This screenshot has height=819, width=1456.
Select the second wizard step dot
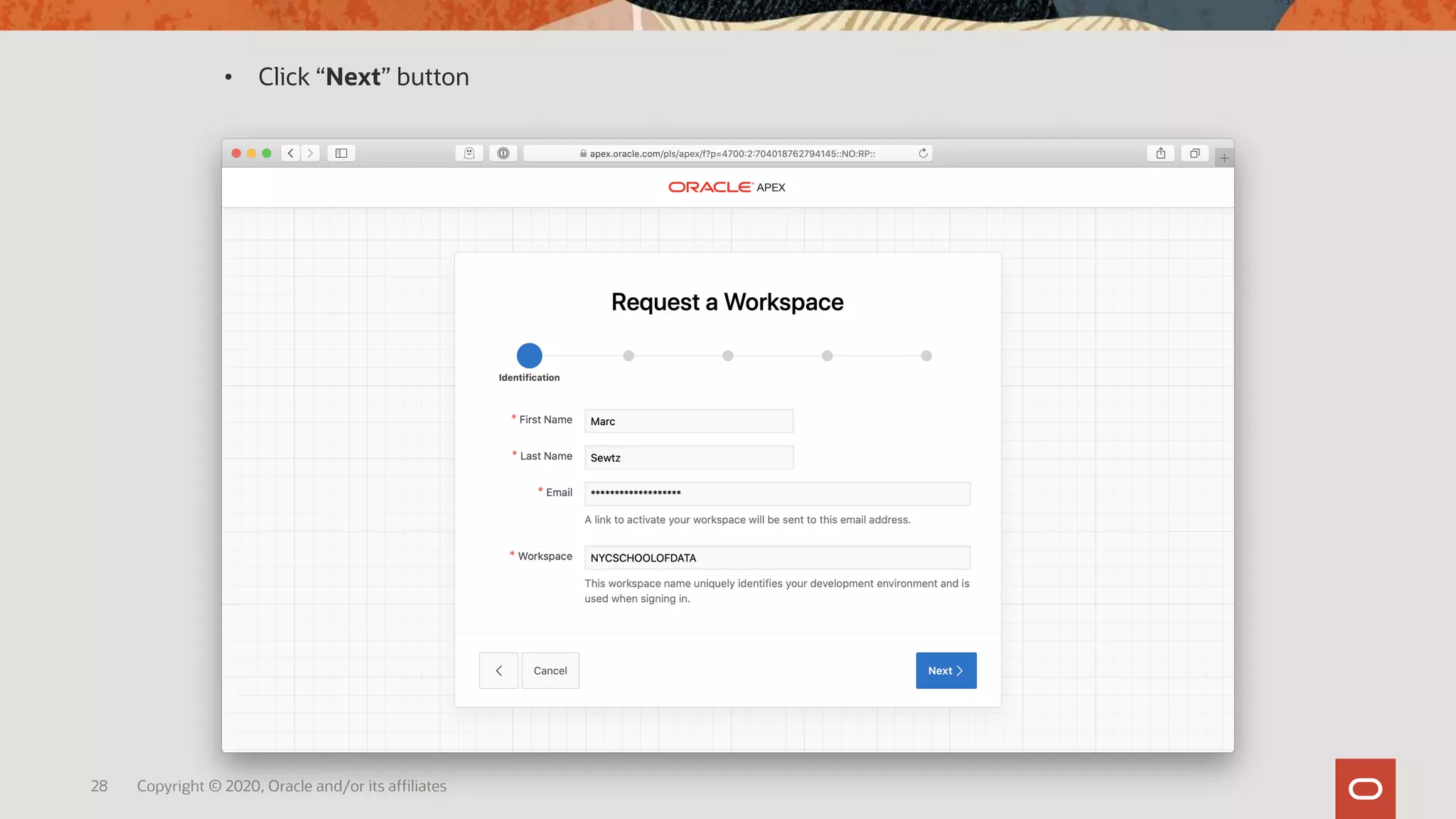[628, 355]
